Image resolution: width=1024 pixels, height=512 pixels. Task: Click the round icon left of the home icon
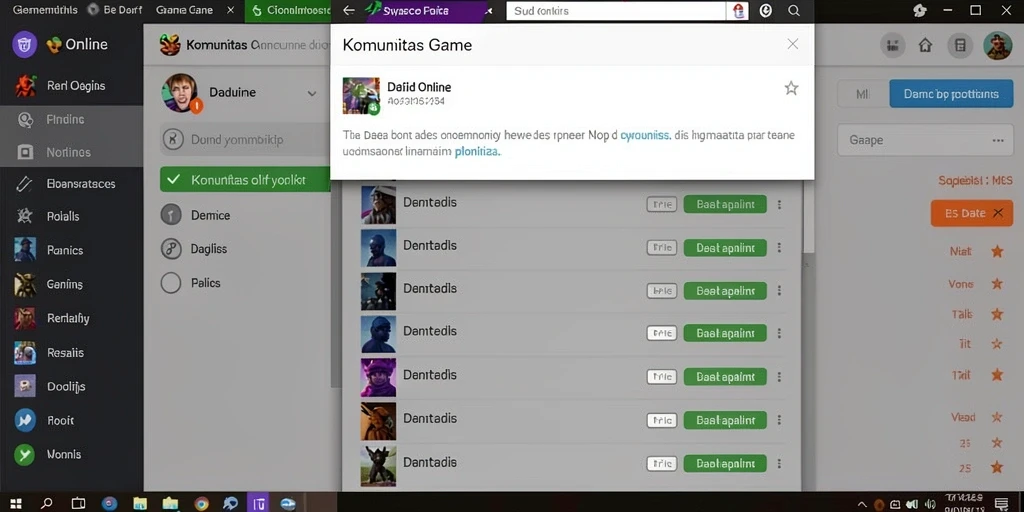[x=893, y=45]
